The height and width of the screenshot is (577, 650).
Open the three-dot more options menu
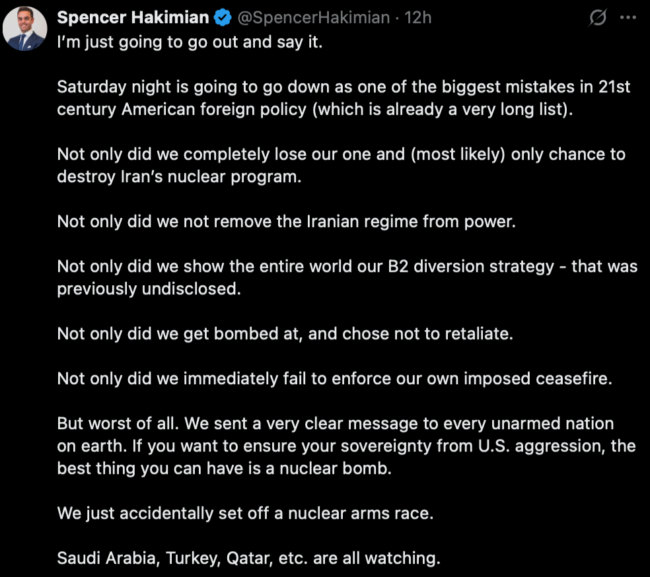628,17
